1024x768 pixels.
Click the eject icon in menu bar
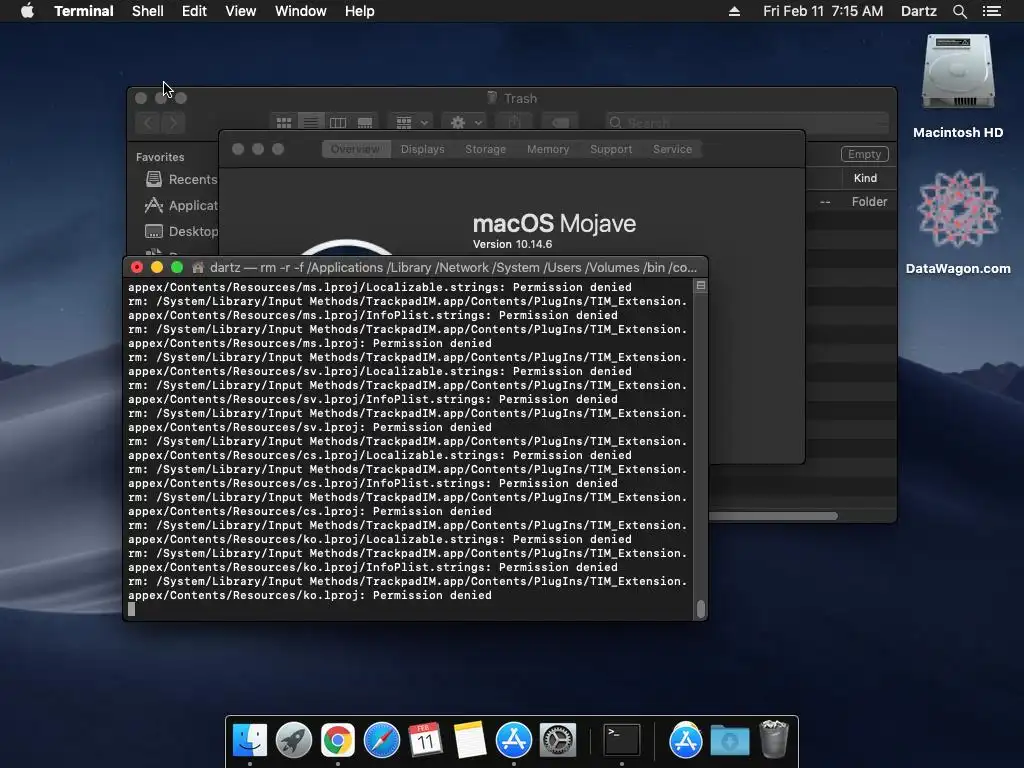[x=734, y=11]
